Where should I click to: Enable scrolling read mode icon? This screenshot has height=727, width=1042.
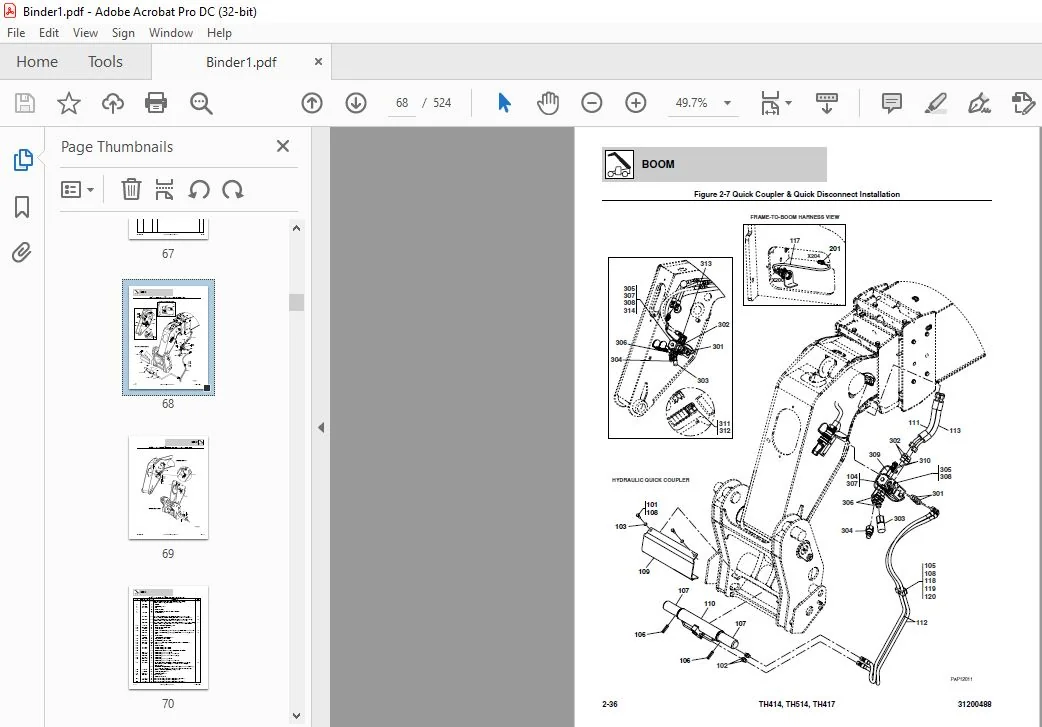(827, 103)
